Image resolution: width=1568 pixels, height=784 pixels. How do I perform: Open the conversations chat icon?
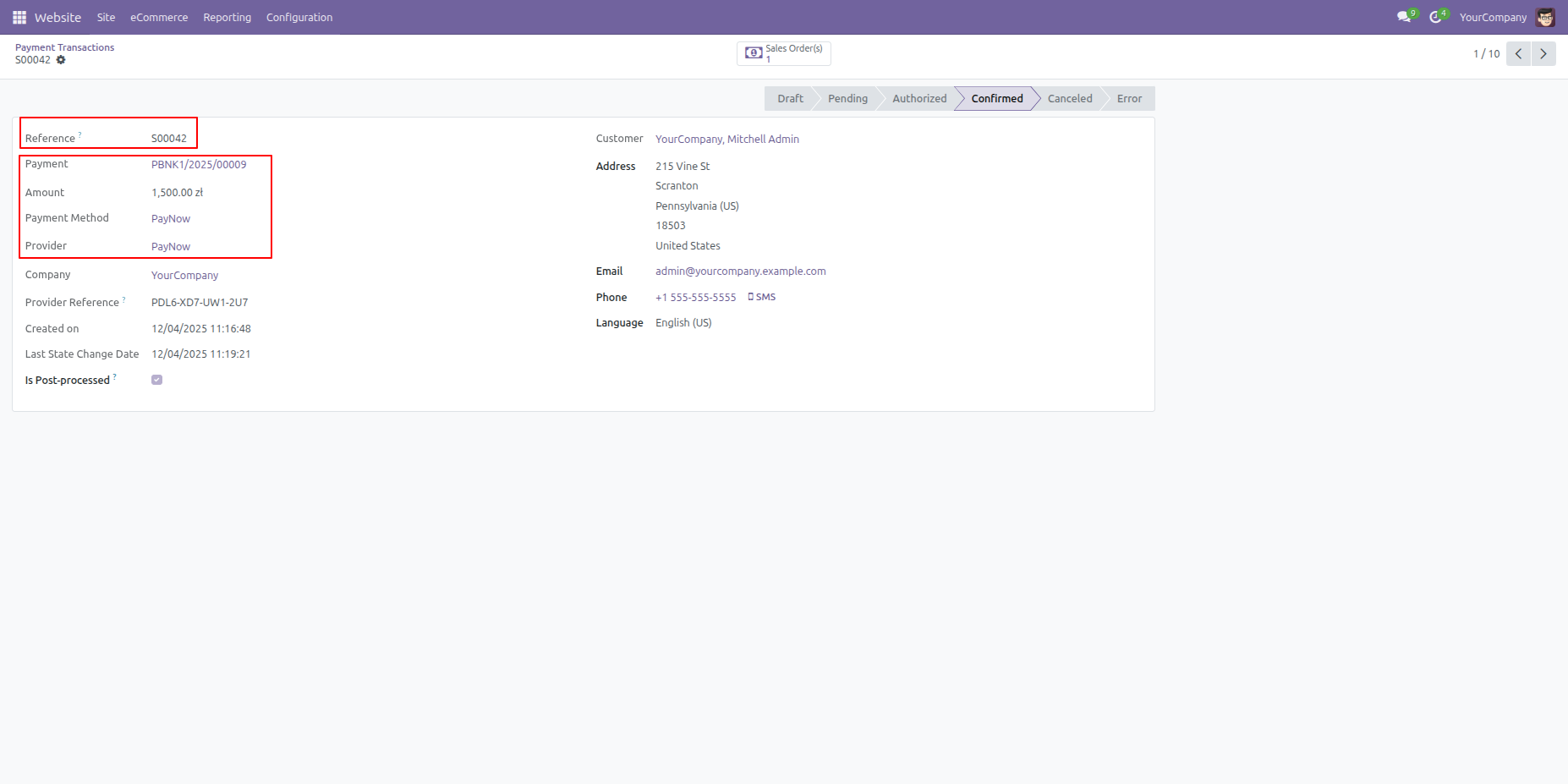[x=1404, y=17]
